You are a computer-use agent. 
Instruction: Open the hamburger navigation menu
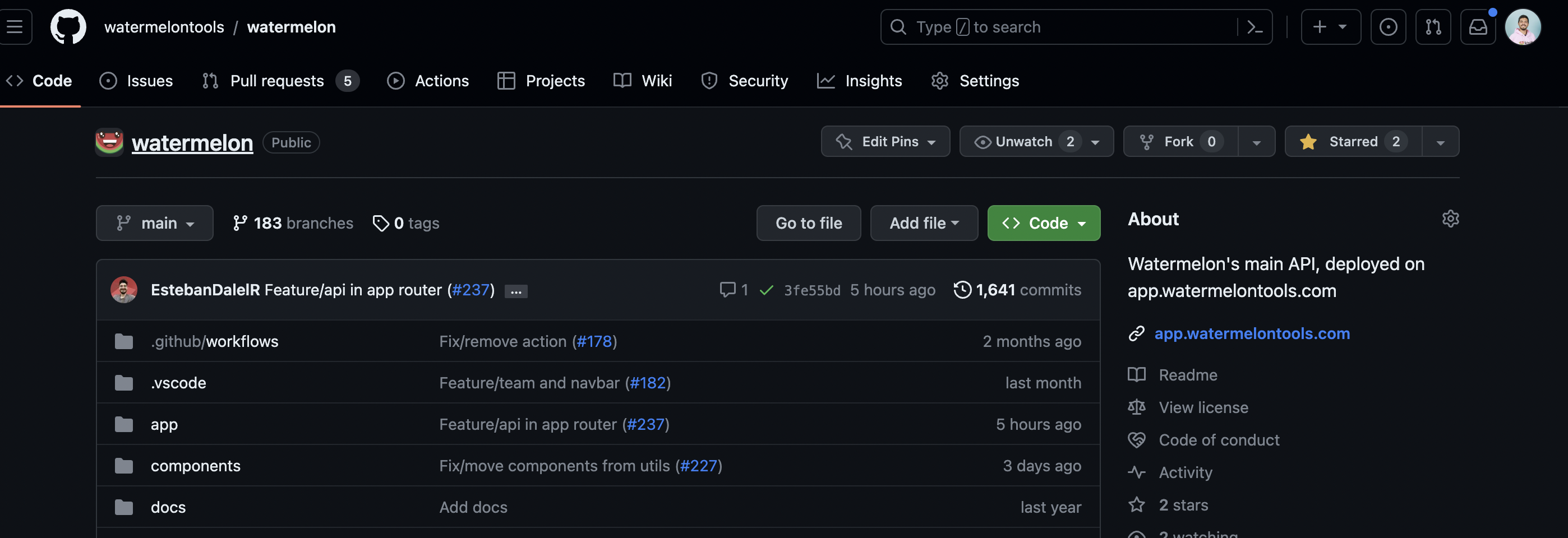pyautogui.click(x=15, y=27)
